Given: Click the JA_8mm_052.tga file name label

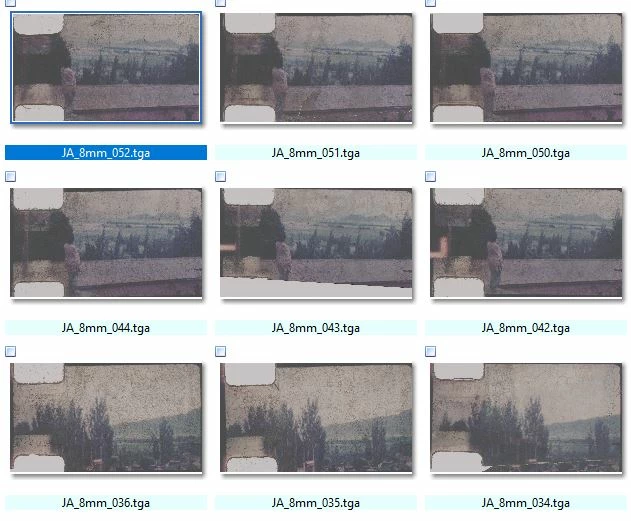Looking at the screenshot, I should pyautogui.click(x=106, y=153).
